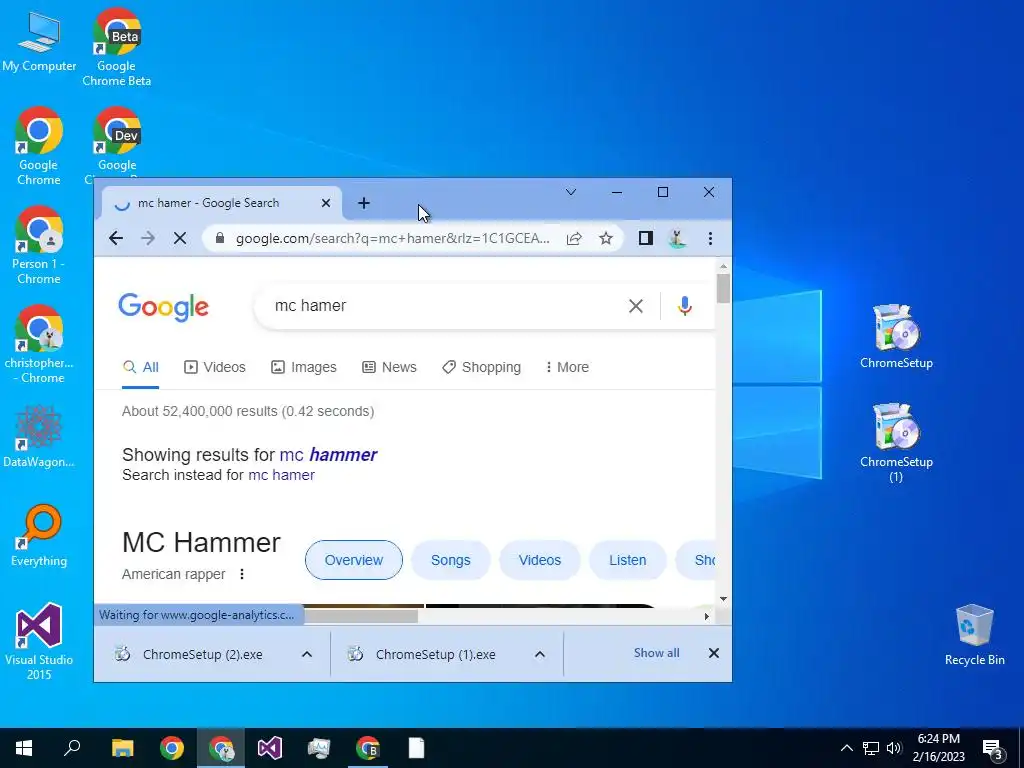Viewport: 1024px width, 768px height.
Task: Open the Chrome side panel icon
Action: (646, 238)
